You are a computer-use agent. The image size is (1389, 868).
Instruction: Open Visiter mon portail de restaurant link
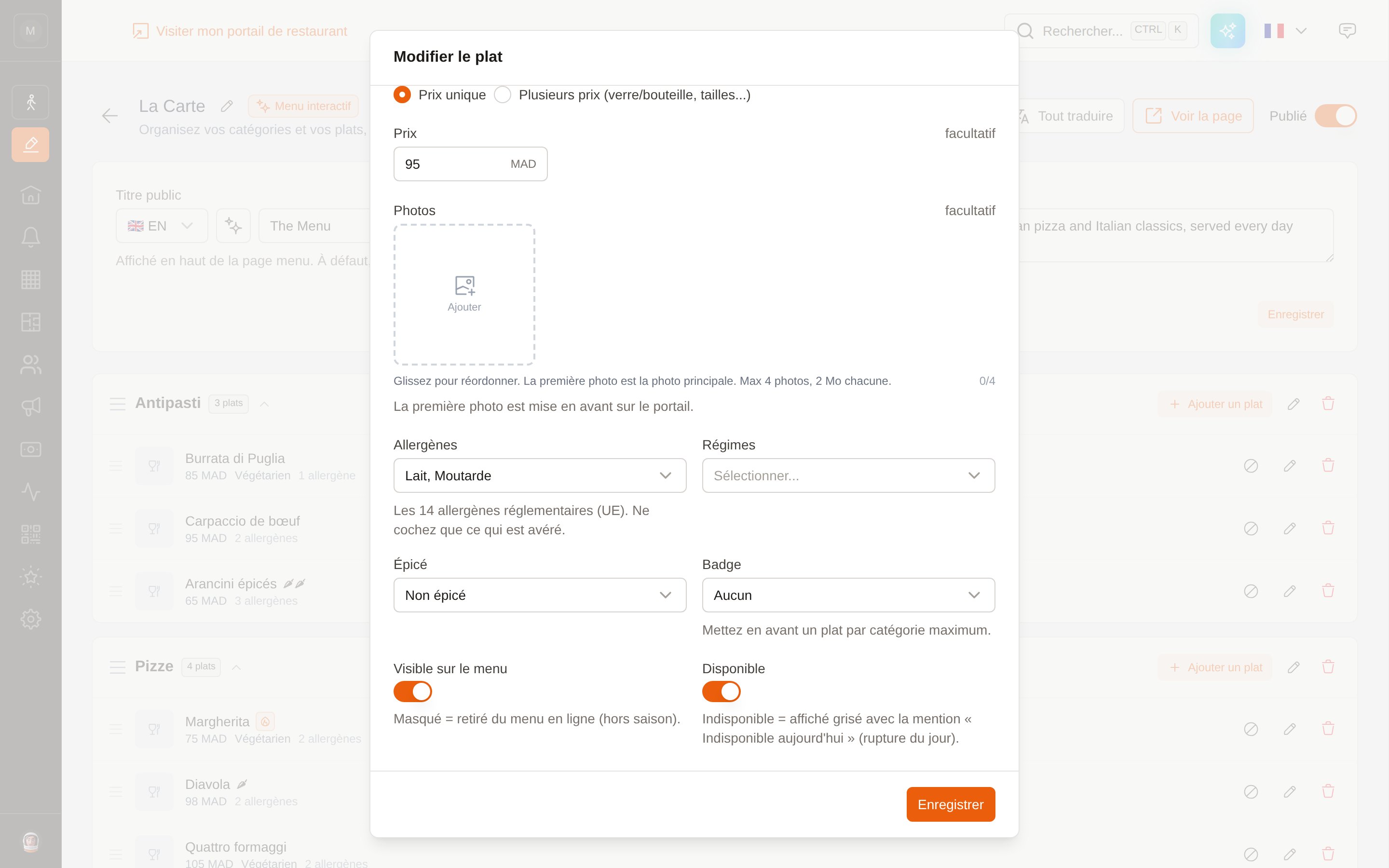[240, 31]
